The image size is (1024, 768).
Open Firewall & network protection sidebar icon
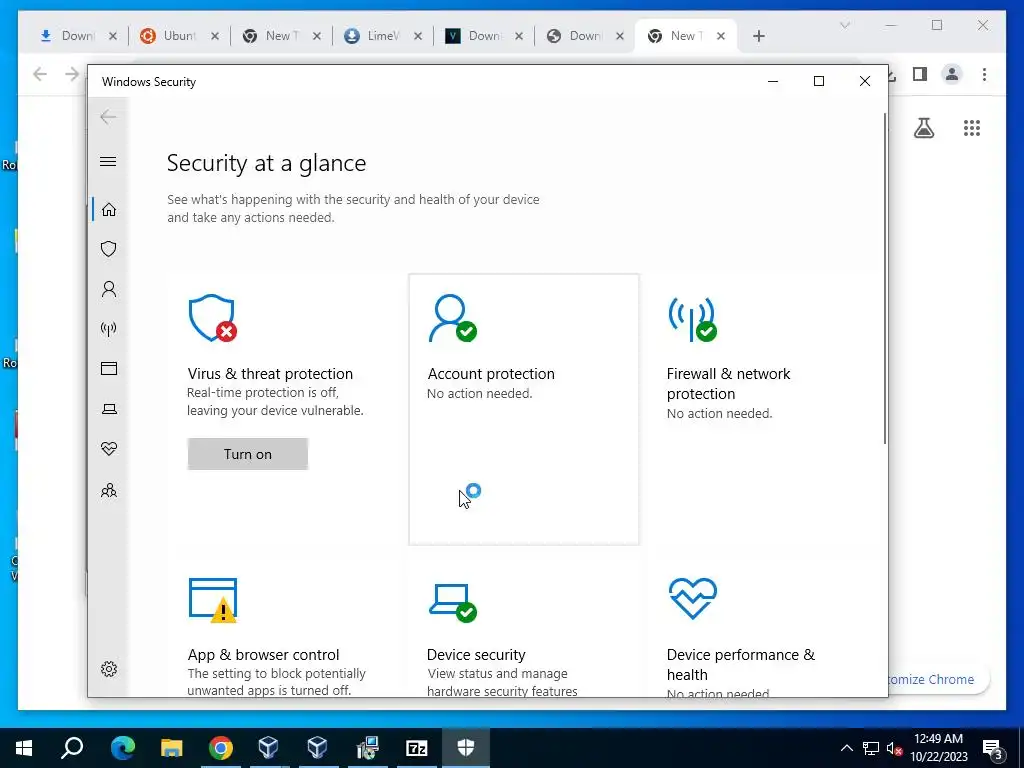(109, 328)
